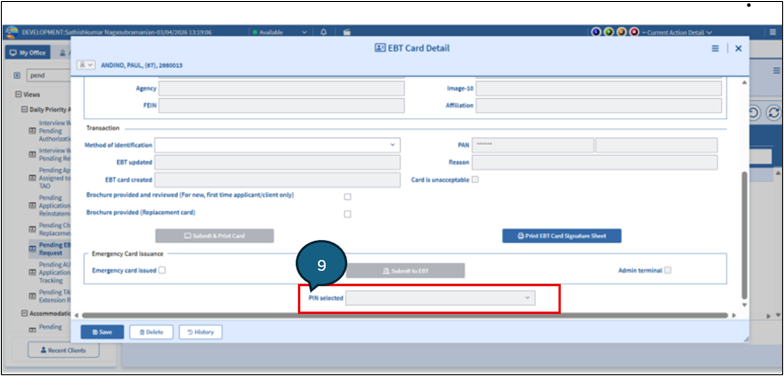784x376 pixels.
Task: Click the Agency input field
Action: pyautogui.click(x=282, y=88)
